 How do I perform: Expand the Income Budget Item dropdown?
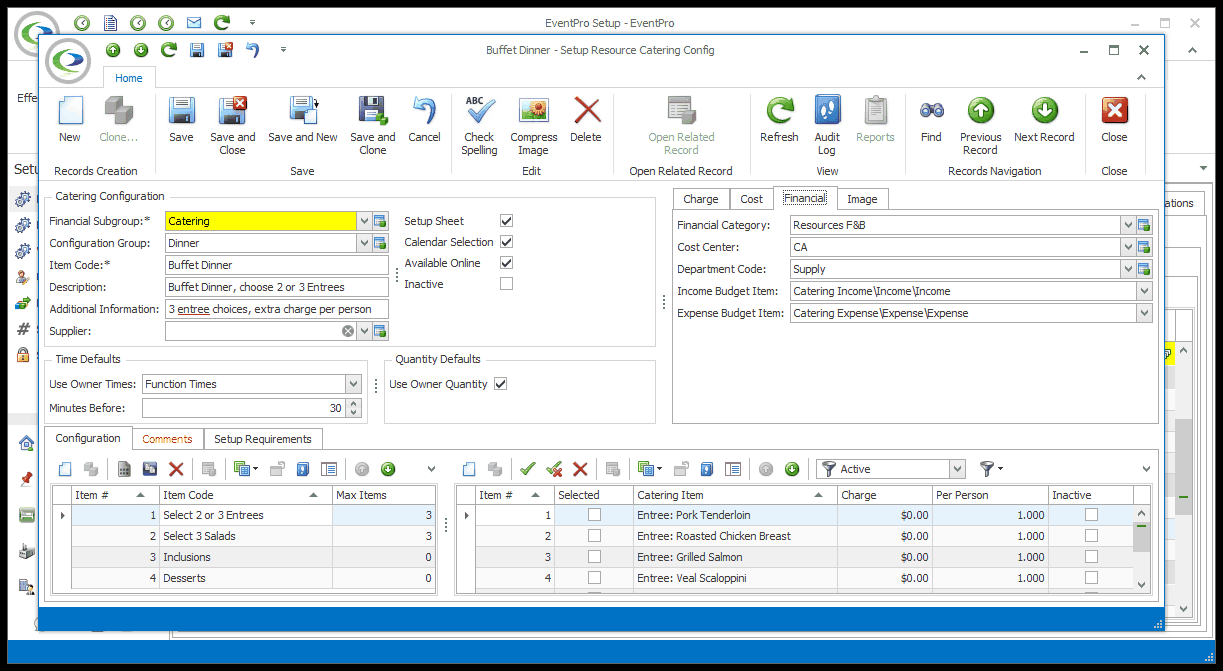1144,291
